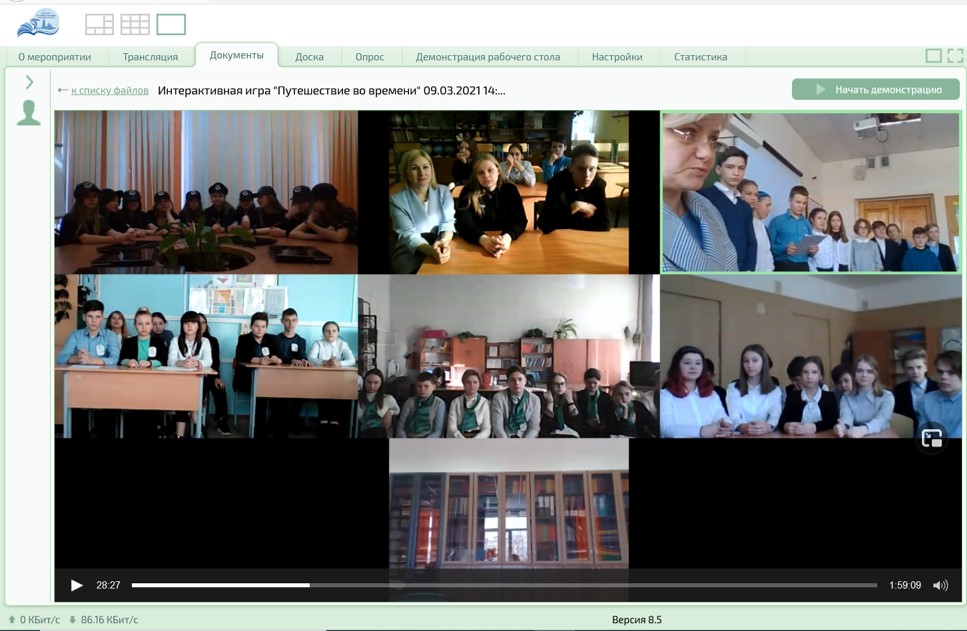Click the picture-in-picture icon on video
This screenshot has height=631, width=967.
(931, 438)
